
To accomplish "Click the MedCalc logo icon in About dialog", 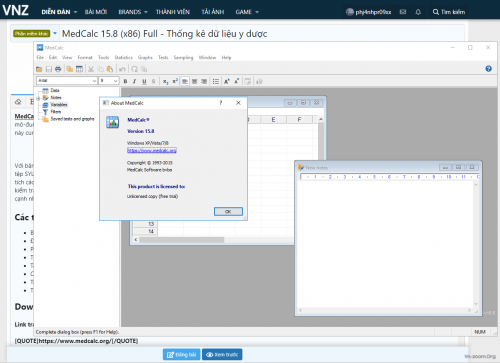I will pyautogui.click(x=112, y=122).
